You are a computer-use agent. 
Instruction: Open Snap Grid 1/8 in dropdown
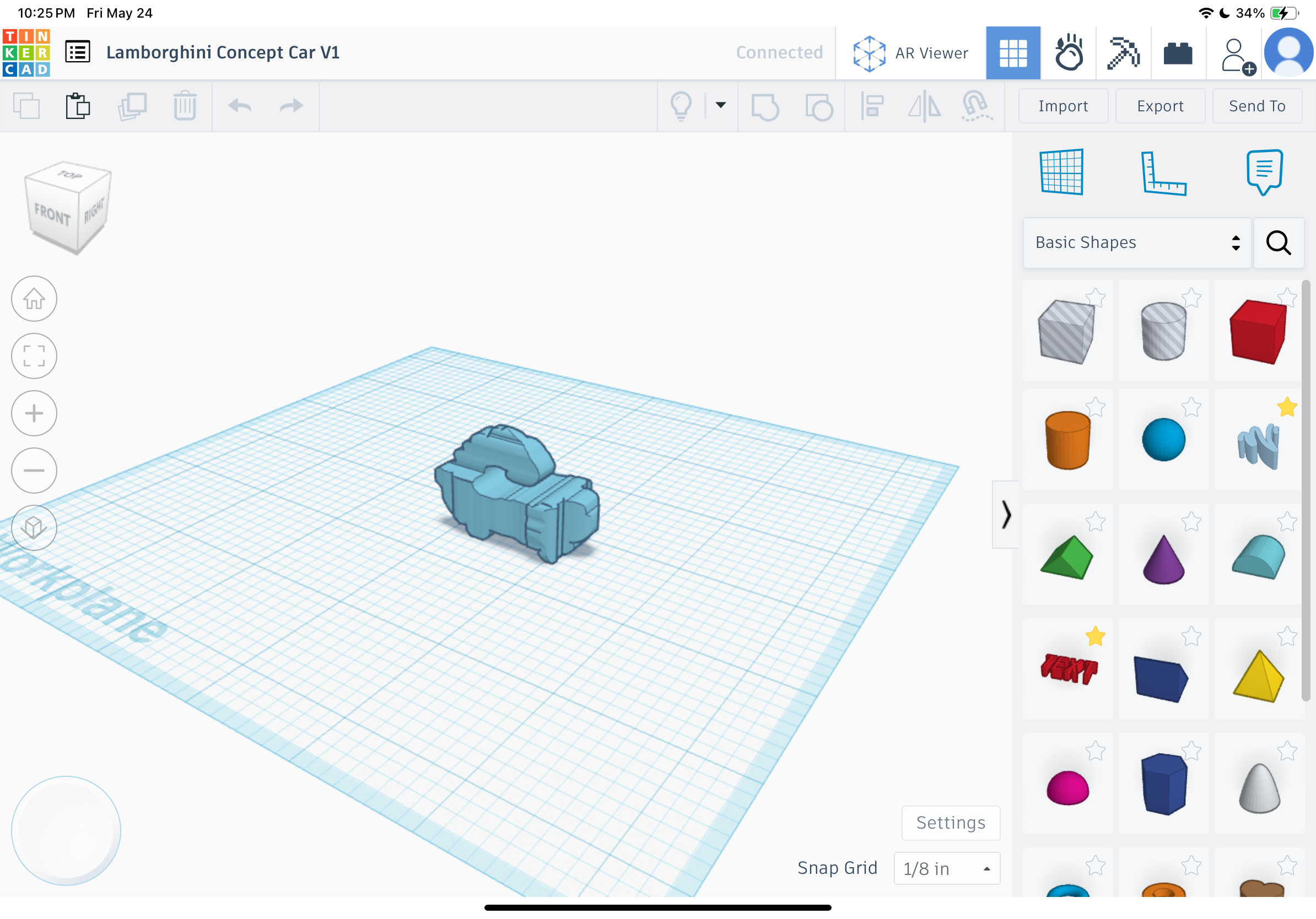tap(947, 868)
